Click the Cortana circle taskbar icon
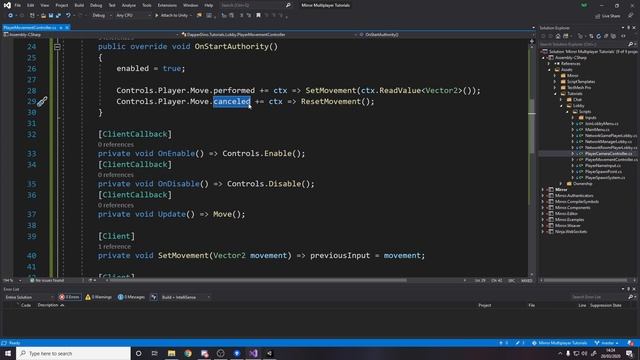Viewport: 640px width, 360px height. [138, 353]
